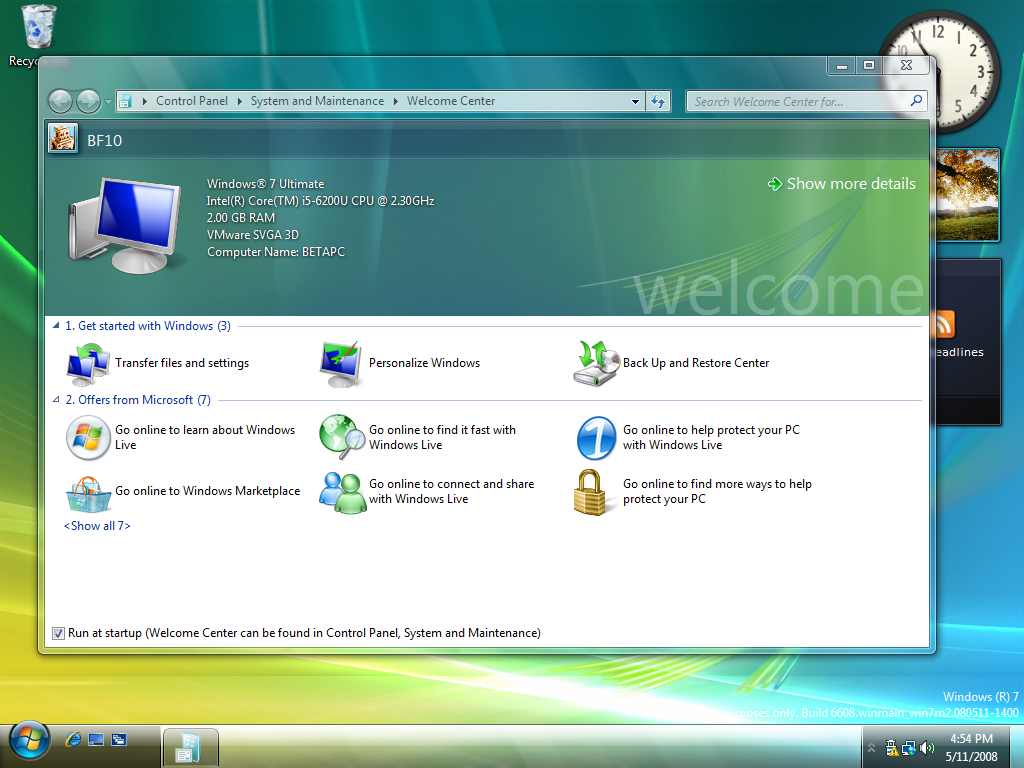Click the Windows Marketplace shopping basket icon
1024x768 pixels.
pyautogui.click(x=88, y=492)
